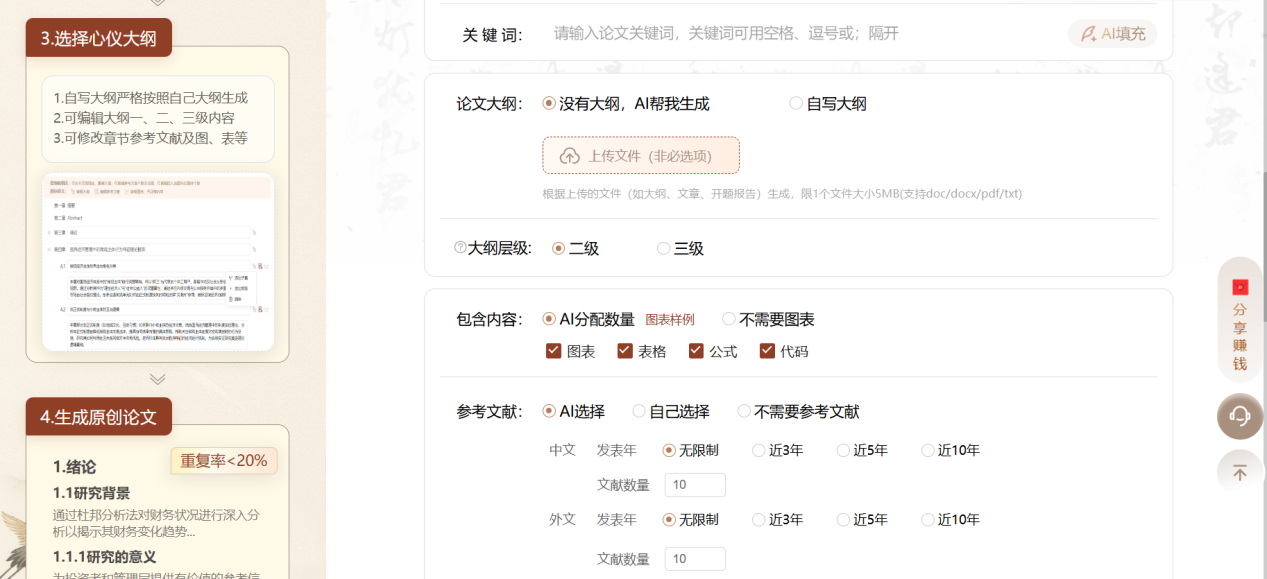Click the 中文 文献数量 input box
This screenshot has width=1267, height=579.
(x=695, y=485)
